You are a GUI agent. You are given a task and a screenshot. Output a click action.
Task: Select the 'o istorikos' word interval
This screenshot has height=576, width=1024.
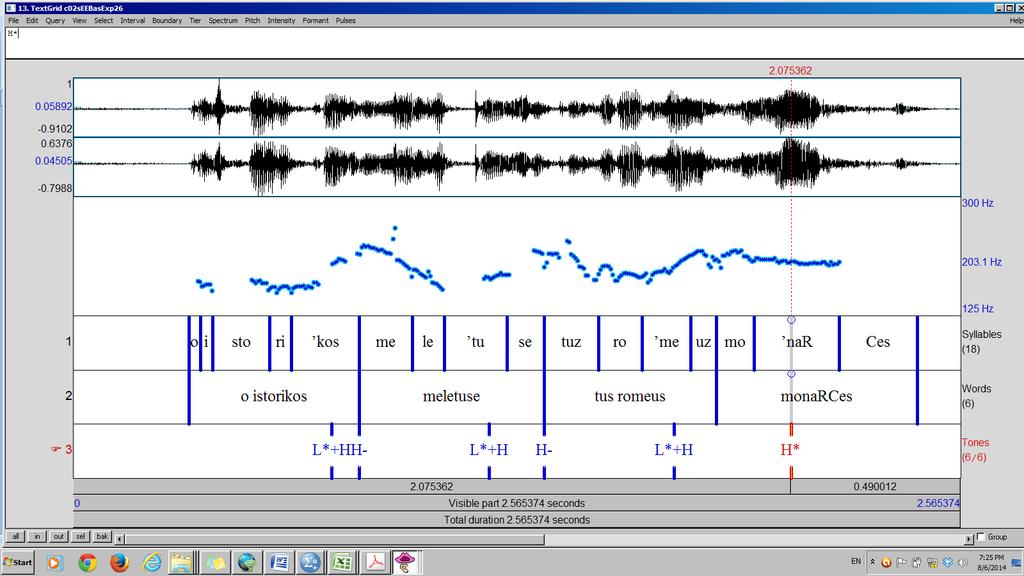click(274, 396)
